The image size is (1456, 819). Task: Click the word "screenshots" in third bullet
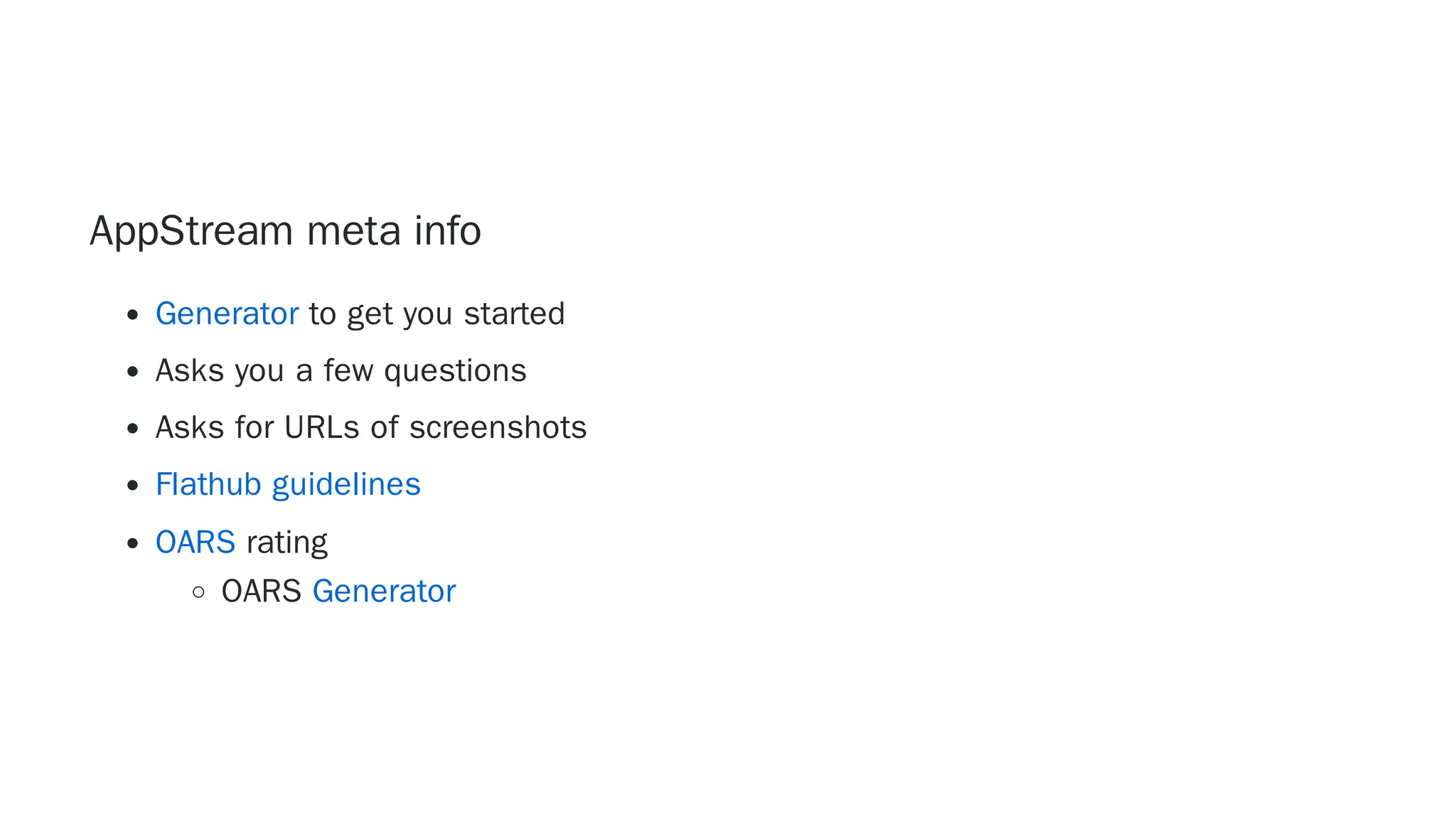pyautogui.click(x=498, y=427)
